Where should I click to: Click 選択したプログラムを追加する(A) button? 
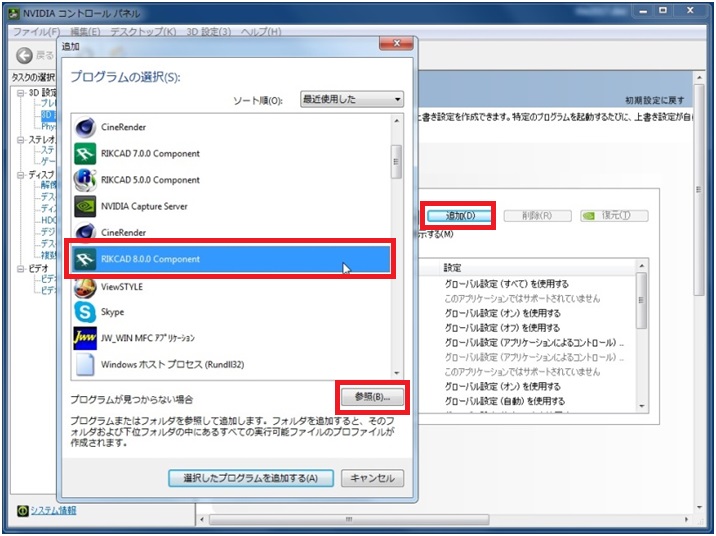(251, 478)
